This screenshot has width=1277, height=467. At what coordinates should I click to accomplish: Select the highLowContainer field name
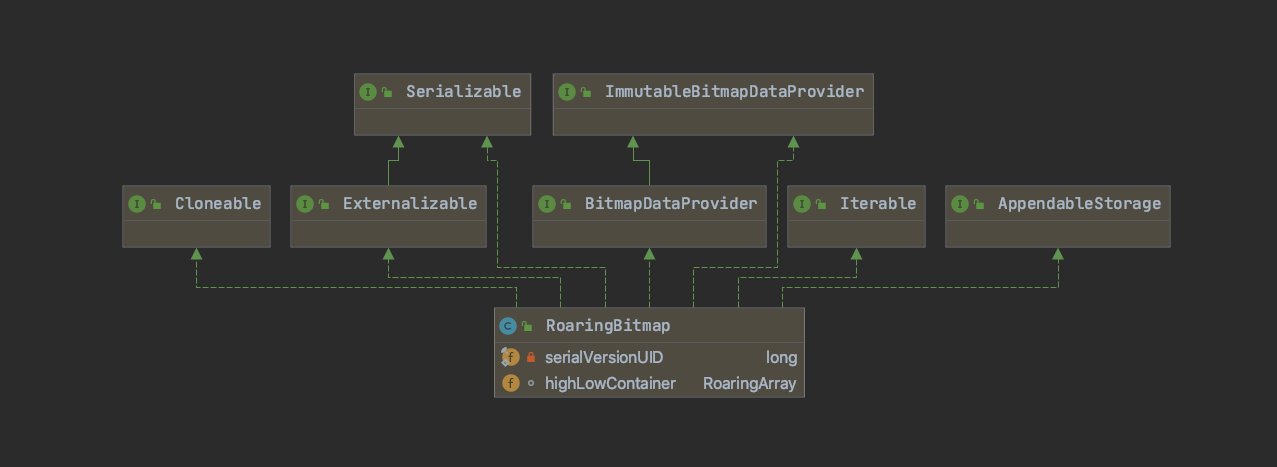click(x=610, y=383)
